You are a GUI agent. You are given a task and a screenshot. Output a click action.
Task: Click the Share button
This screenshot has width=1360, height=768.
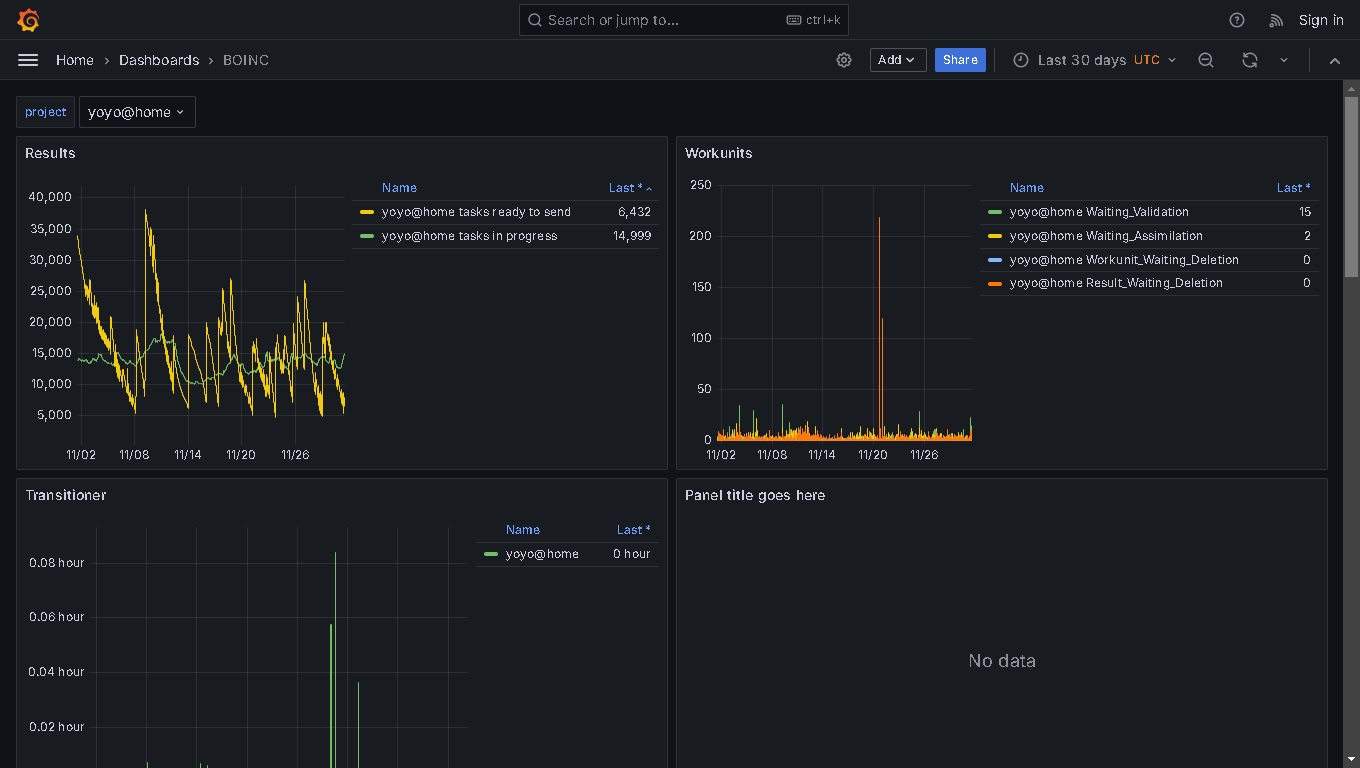[x=960, y=60]
